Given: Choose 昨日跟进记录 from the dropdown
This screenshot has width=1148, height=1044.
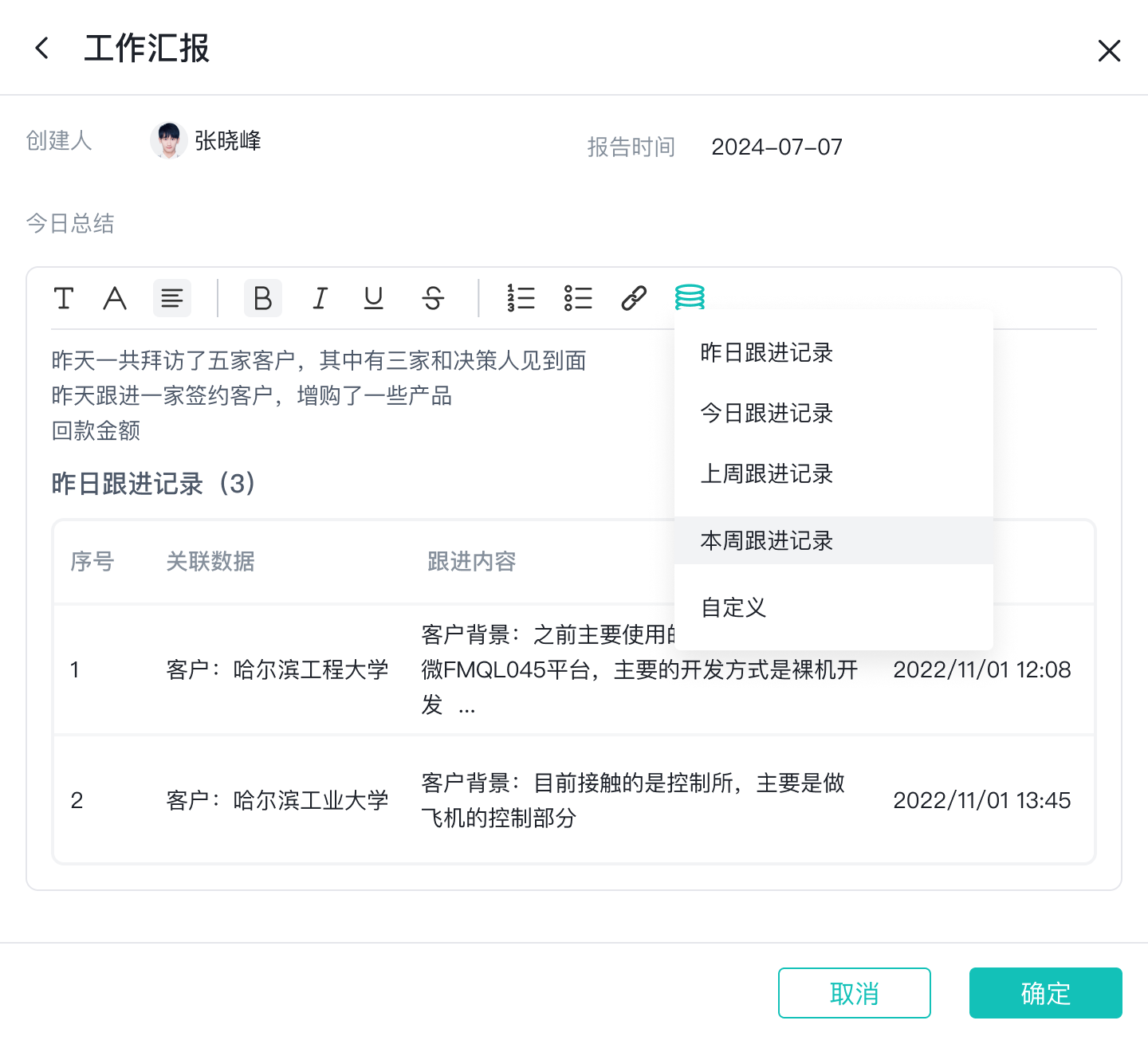Looking at the screenshot, I should pyautogui.click(x=766, y=353).
